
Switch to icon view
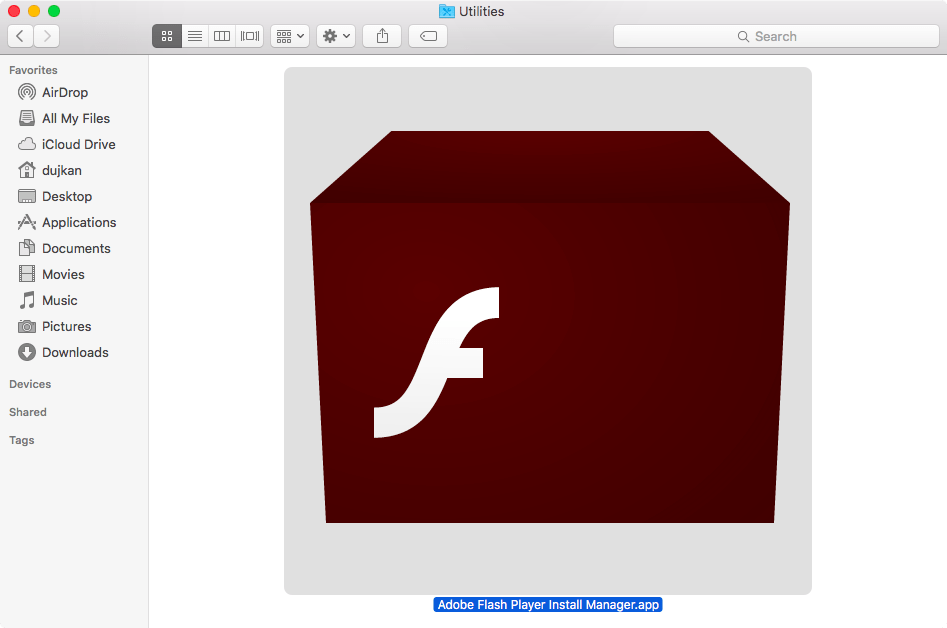167,36
